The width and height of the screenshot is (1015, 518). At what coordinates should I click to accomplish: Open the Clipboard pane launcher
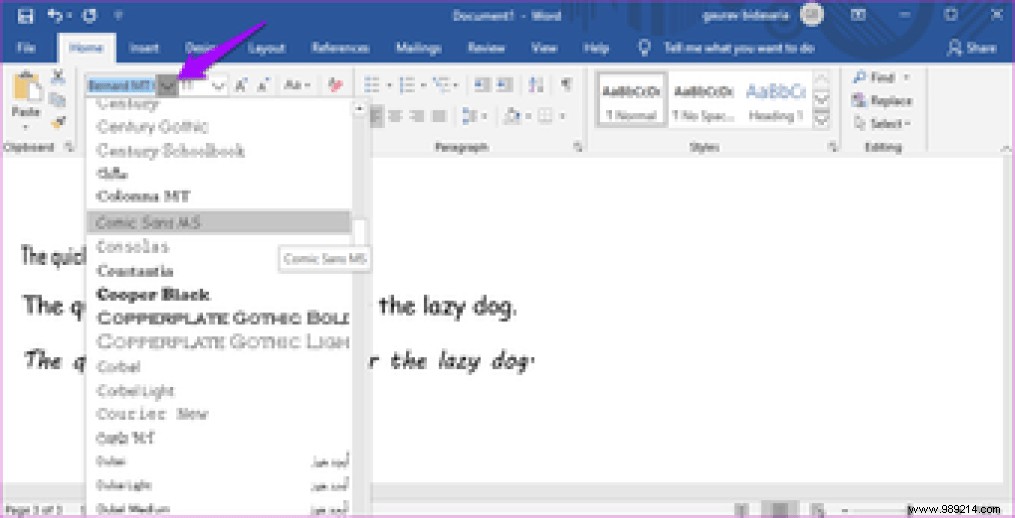click(69, 148)
